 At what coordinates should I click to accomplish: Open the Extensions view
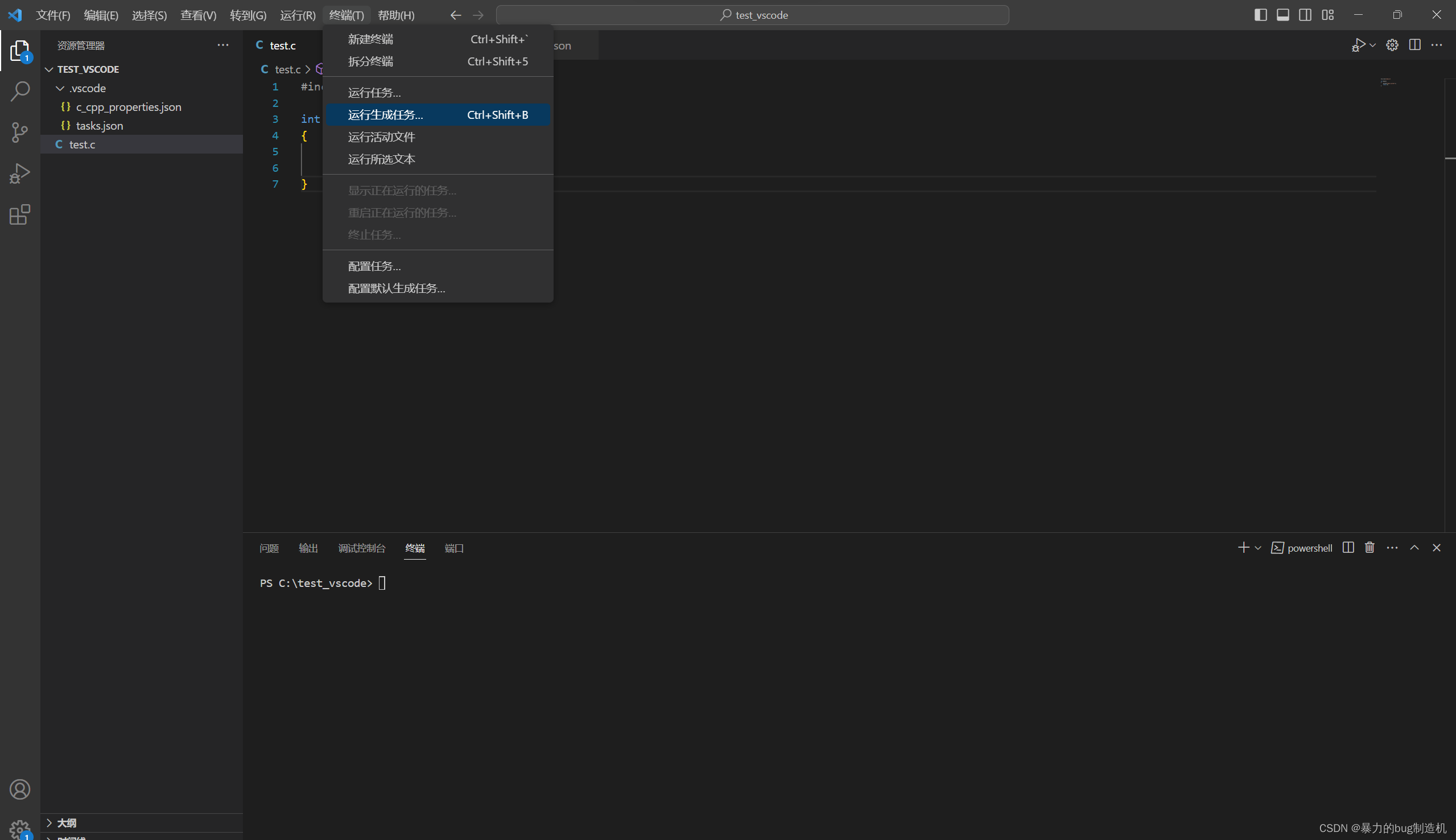[x=19, y=214]
